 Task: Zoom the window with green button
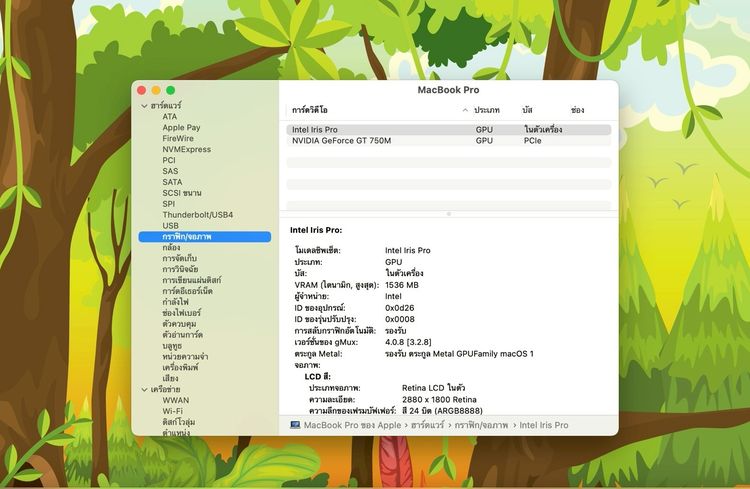coord(170,90)
